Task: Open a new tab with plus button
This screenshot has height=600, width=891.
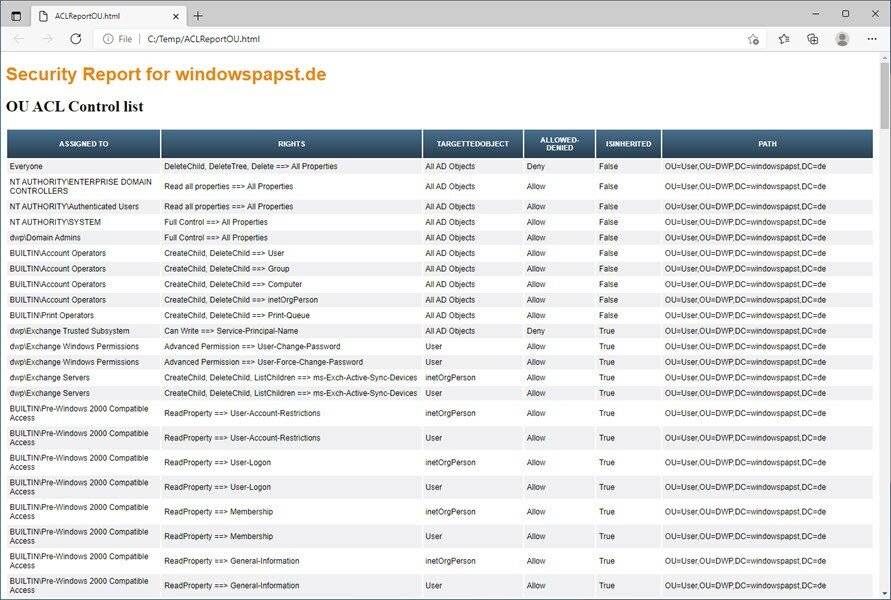Action: (x=198, y=15)
